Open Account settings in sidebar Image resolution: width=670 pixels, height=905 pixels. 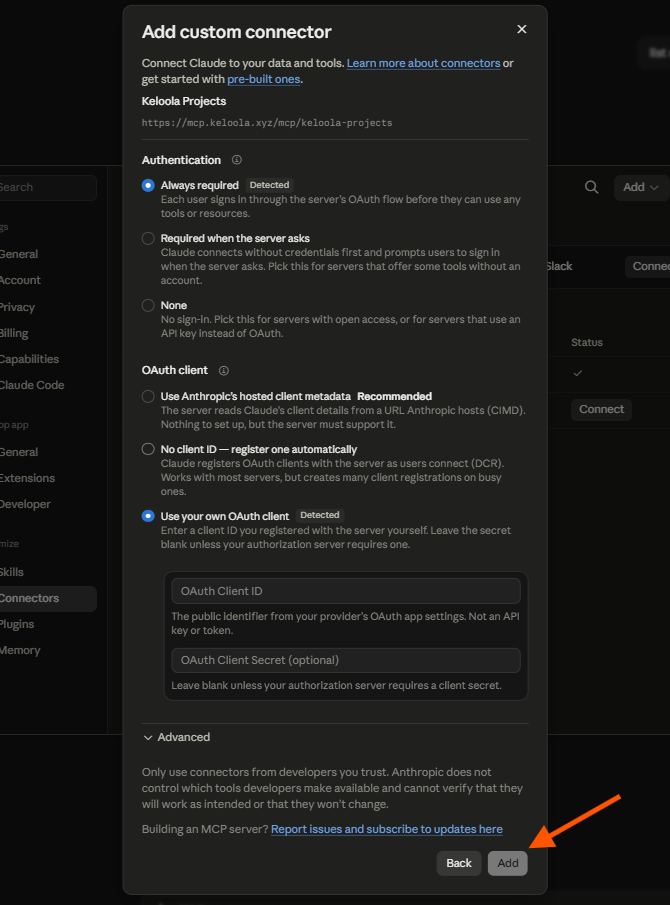[20, 280]
